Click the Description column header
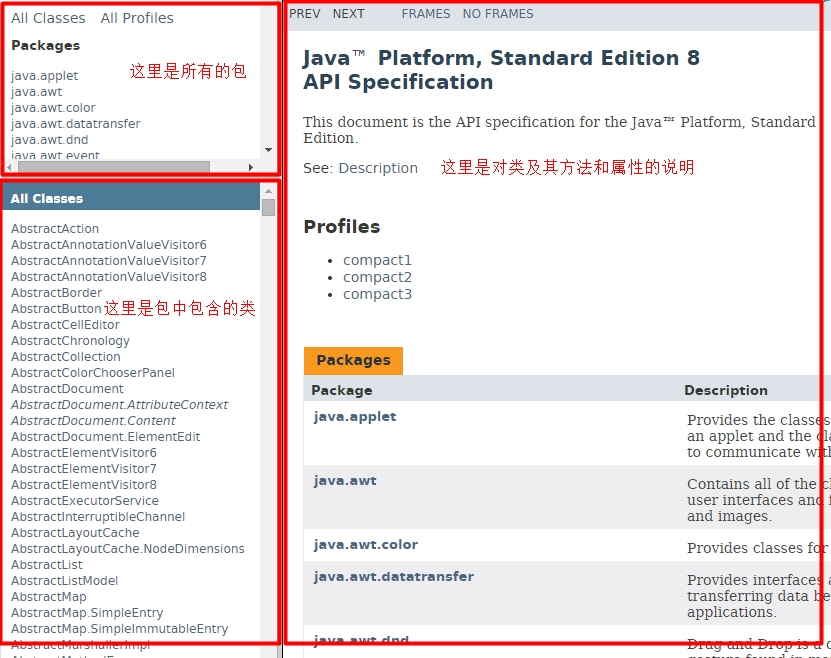Image resolution: width=831 pixels, height=658 pixels. pos(726,390)
